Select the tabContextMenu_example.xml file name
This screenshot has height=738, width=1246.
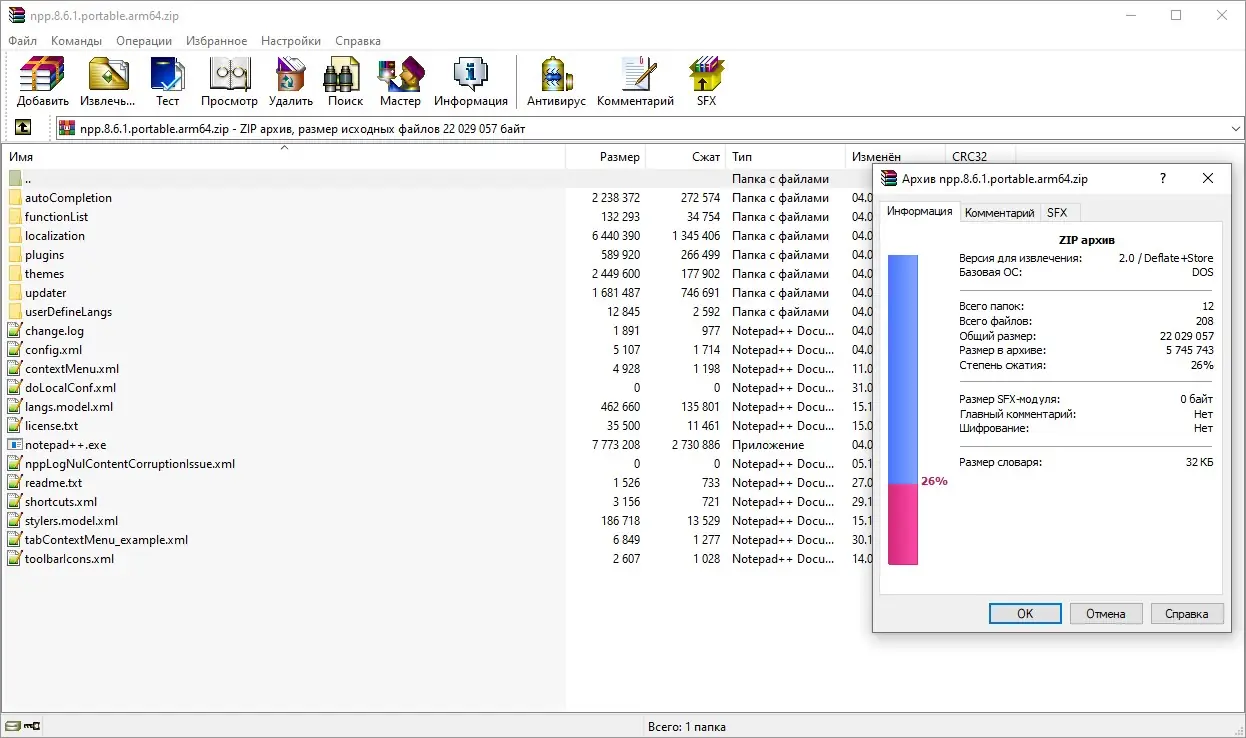[x=107, y=540]
